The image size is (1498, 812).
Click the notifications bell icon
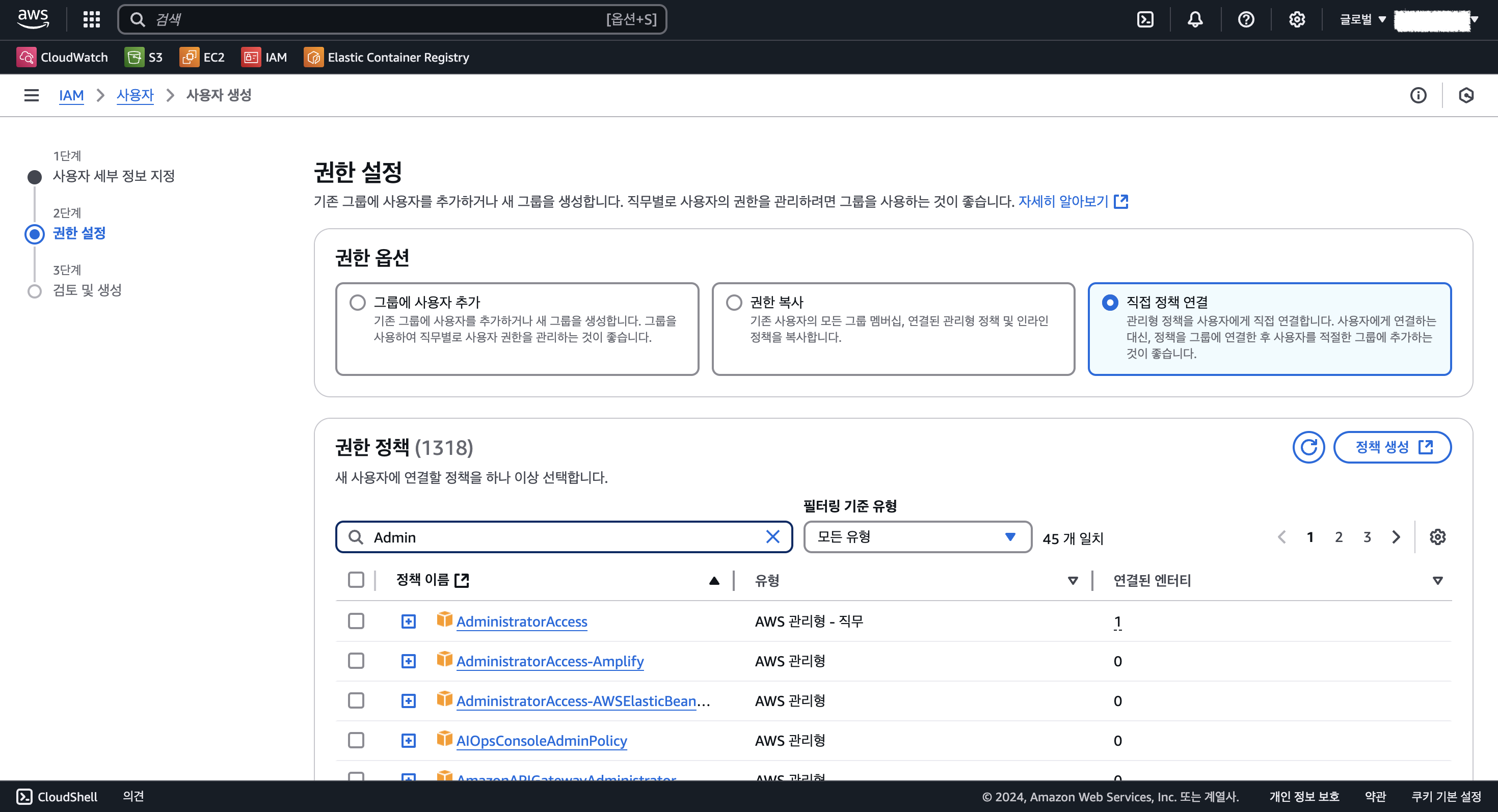pos(1195,19)
